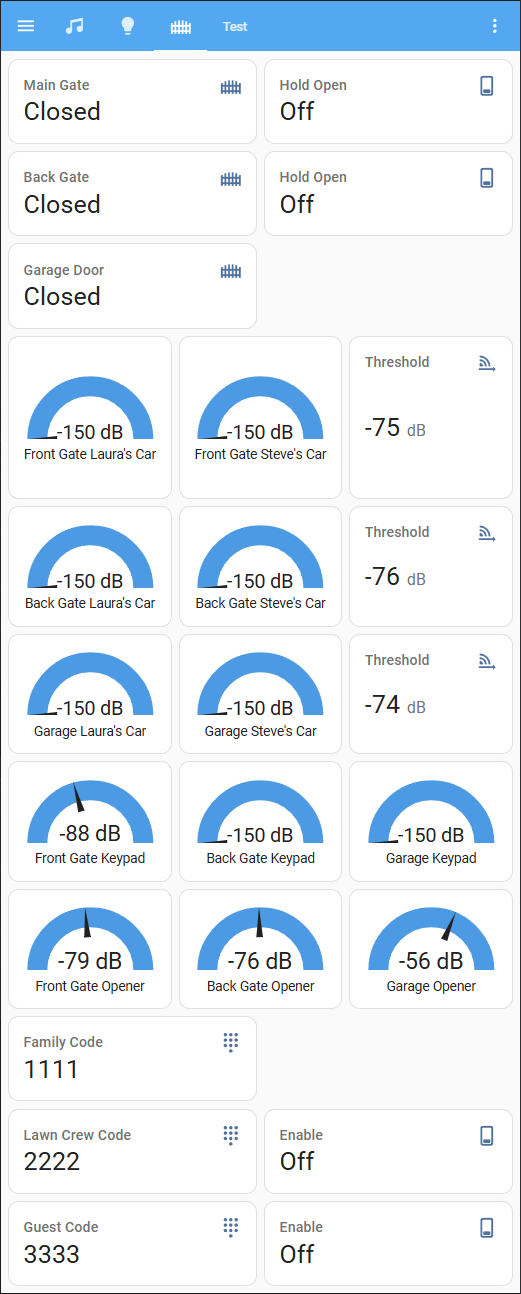Click the Guest Code dialpad icon
The width and height of the screenshot is (521, 1294).
click(x=231, y=1228)
